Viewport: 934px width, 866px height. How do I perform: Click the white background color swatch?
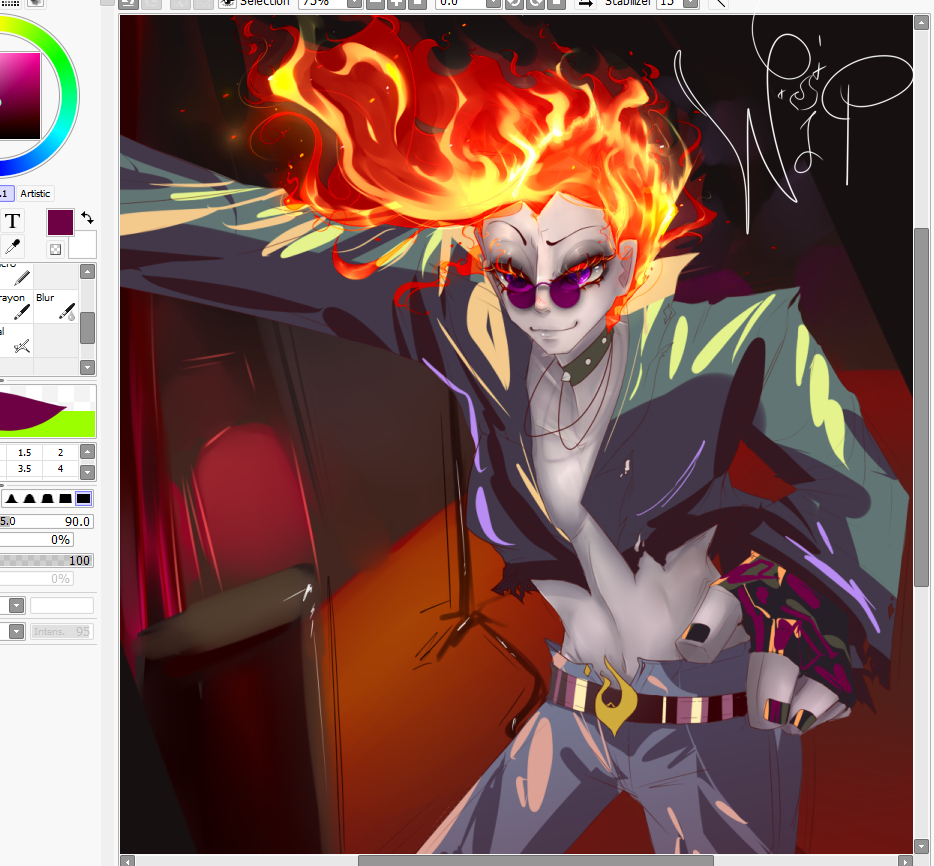click(82, 244)
